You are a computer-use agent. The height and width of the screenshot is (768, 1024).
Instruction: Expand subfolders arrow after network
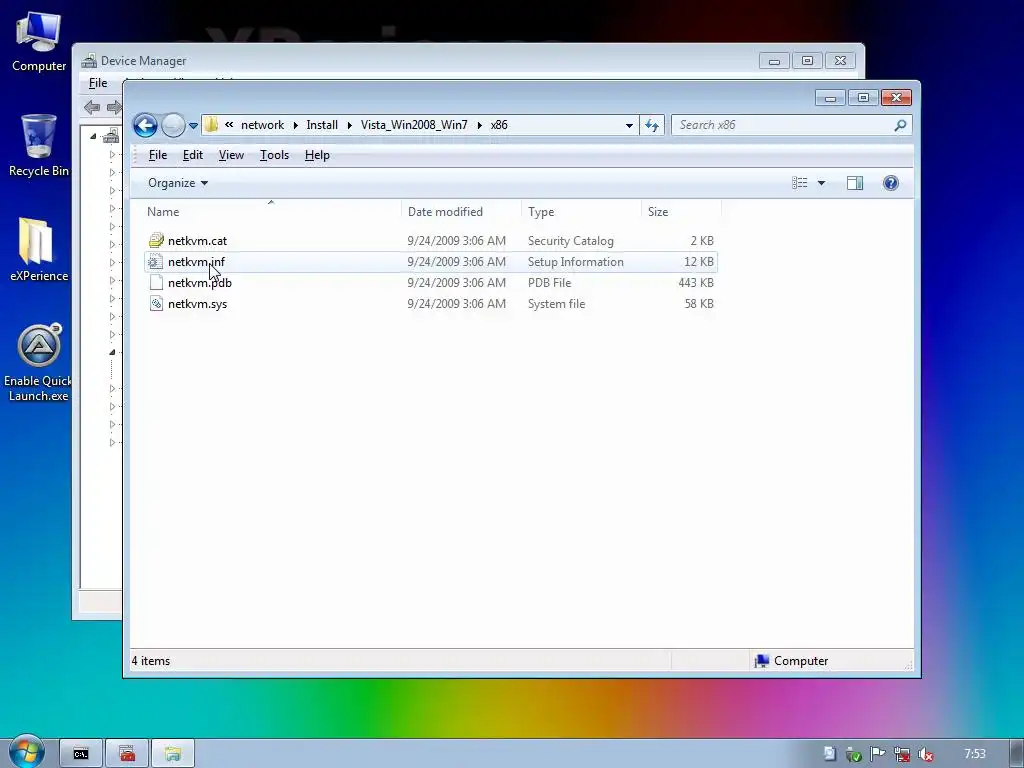coord(295,125)
